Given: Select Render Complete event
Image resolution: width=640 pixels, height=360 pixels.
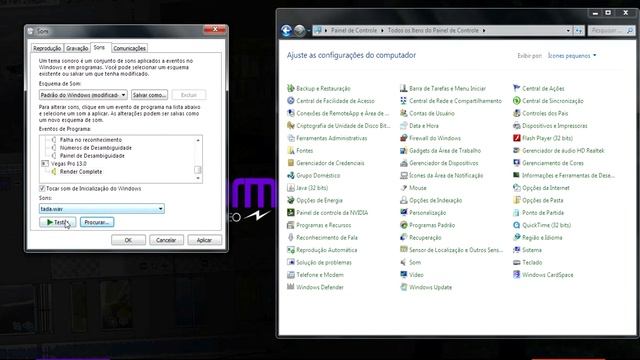Looking at the screenshot, I should 81,172.
